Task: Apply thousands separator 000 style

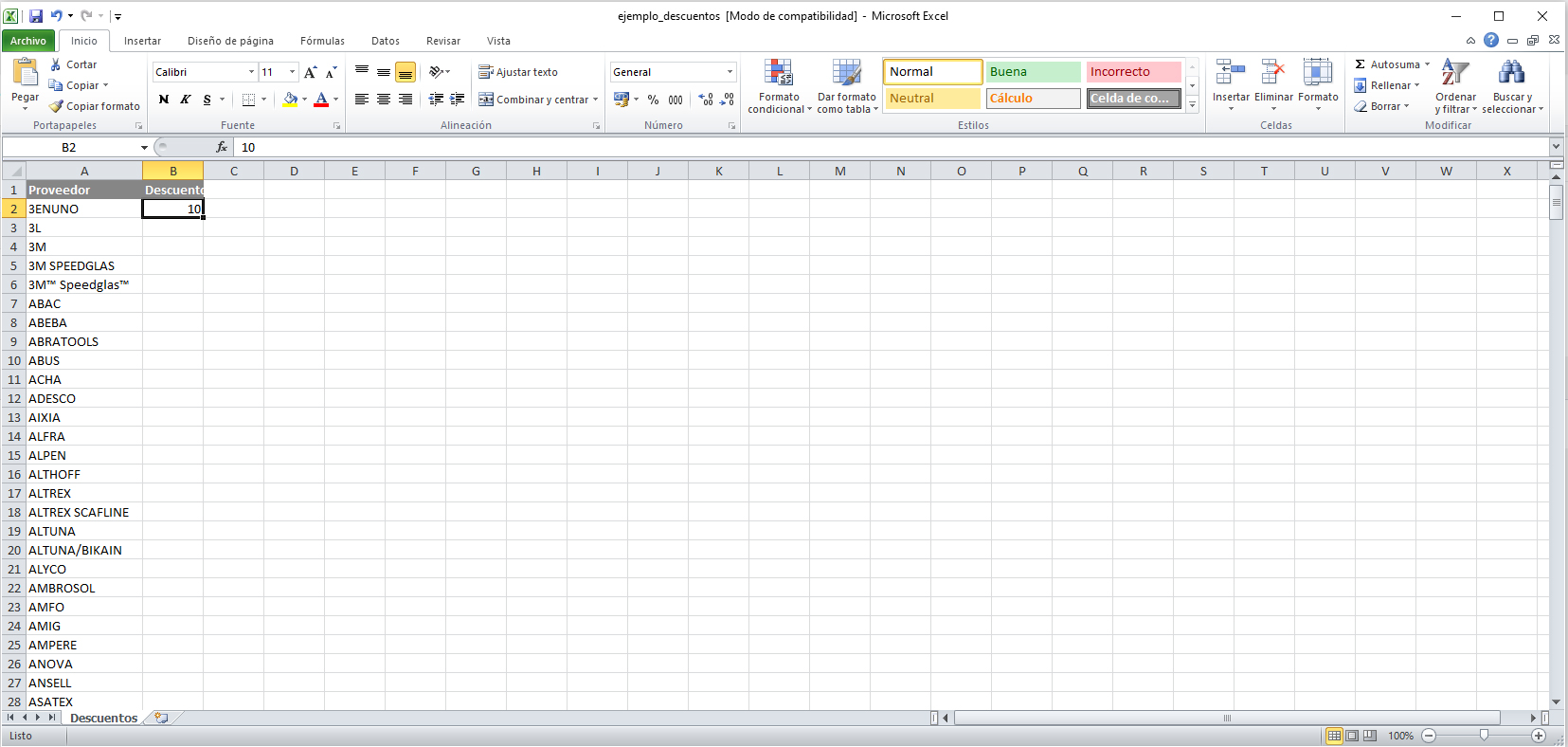Action: pyautogui.click(x=676, y=100)
